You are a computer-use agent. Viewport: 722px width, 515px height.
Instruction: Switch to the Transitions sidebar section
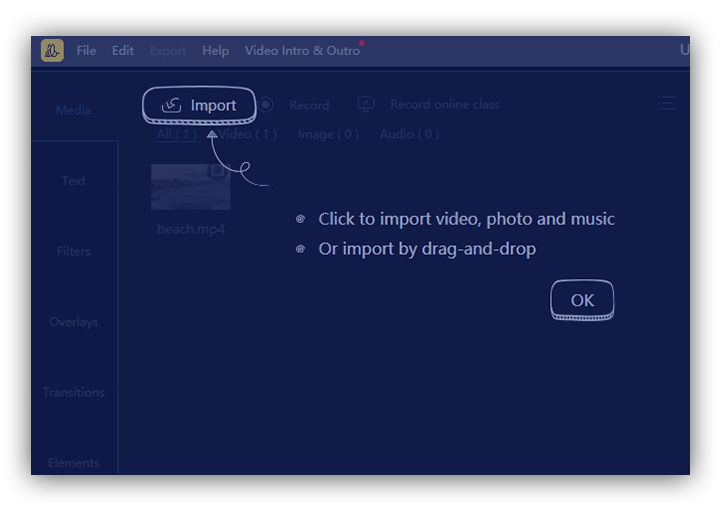click(74, 392)
